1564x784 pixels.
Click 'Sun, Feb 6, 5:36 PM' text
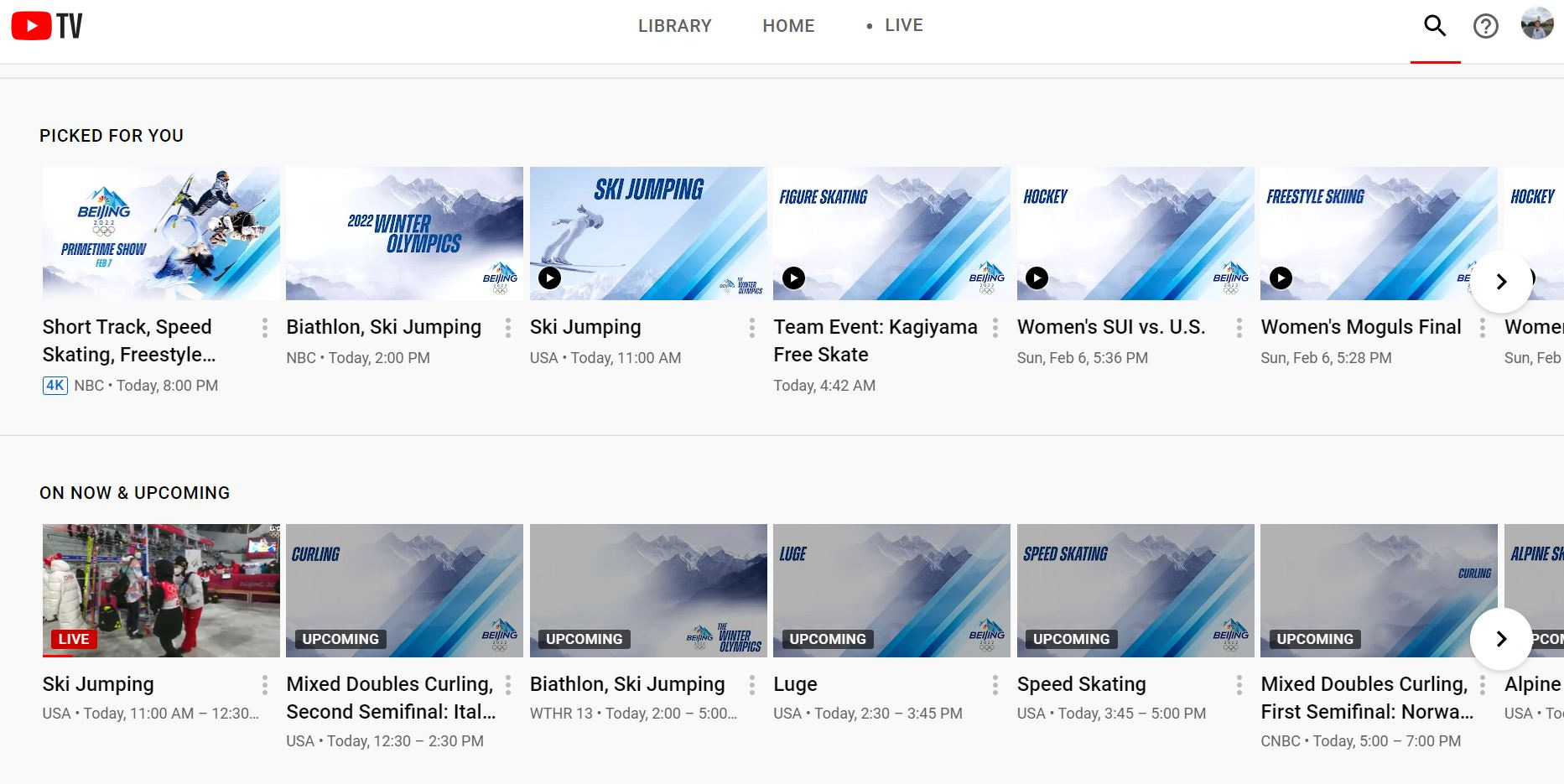pos(1083,358)
